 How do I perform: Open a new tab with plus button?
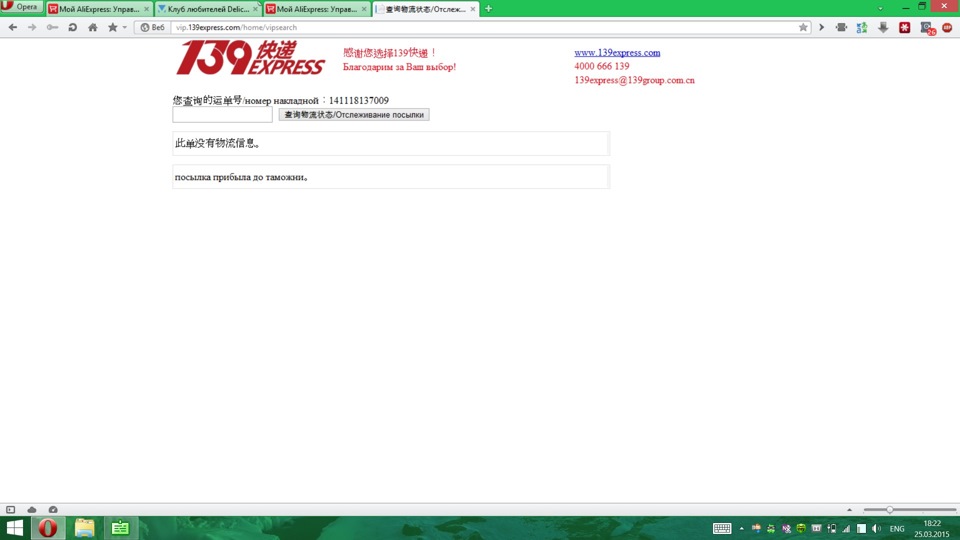[x=488, y=9]
